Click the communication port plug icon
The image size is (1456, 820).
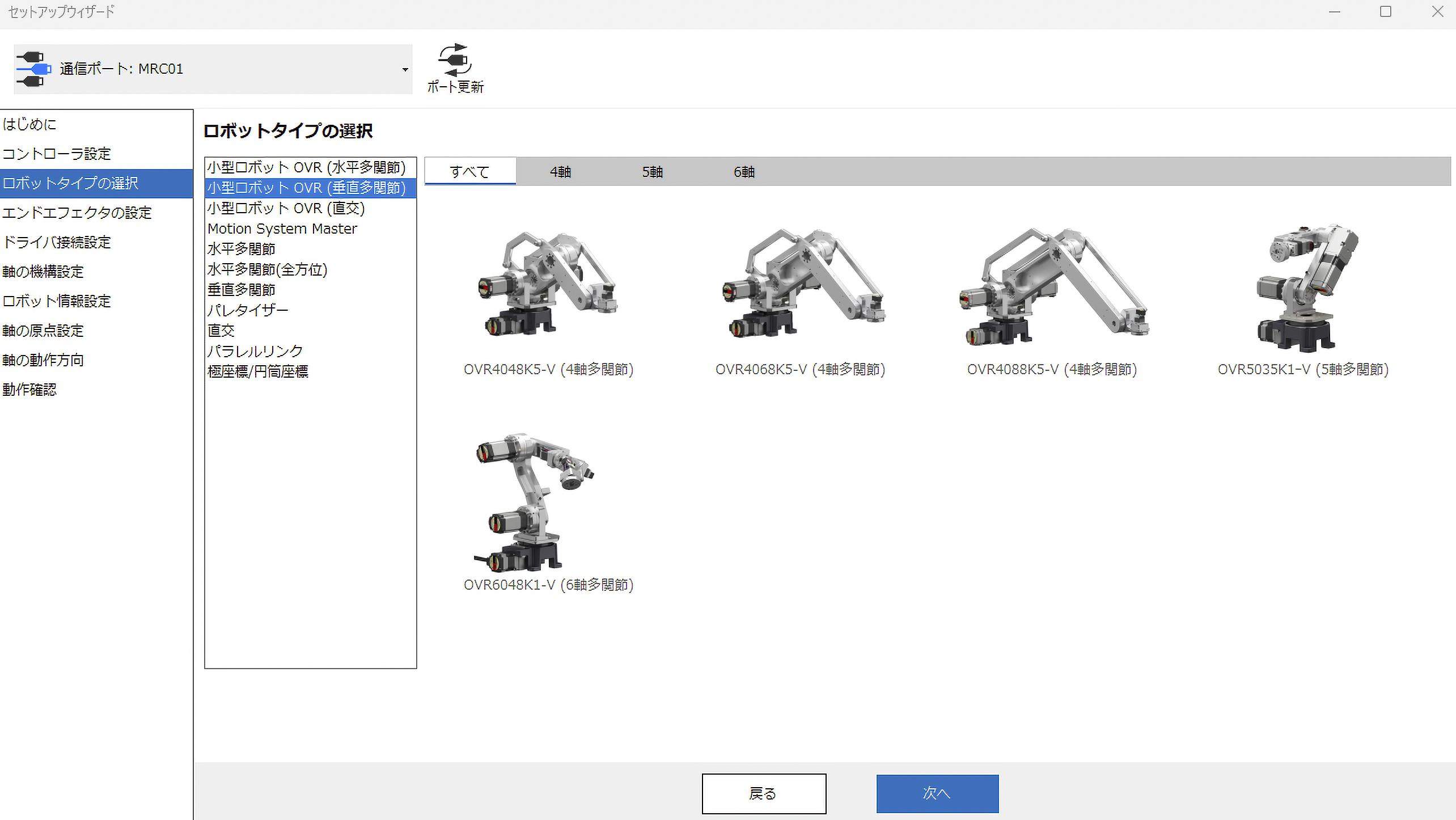coord(33,69)
